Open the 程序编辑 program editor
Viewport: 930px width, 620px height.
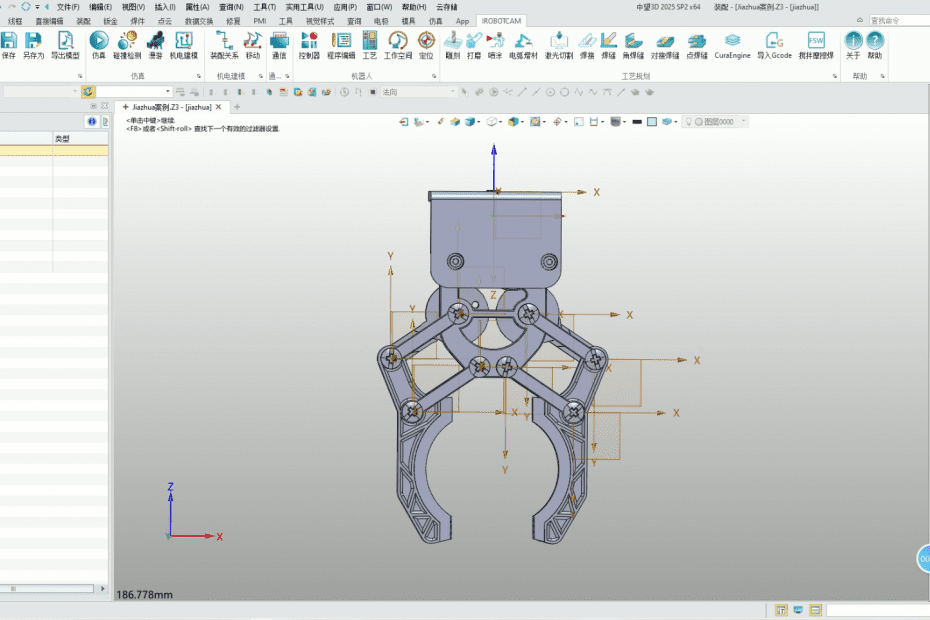(x=341, y=42)
